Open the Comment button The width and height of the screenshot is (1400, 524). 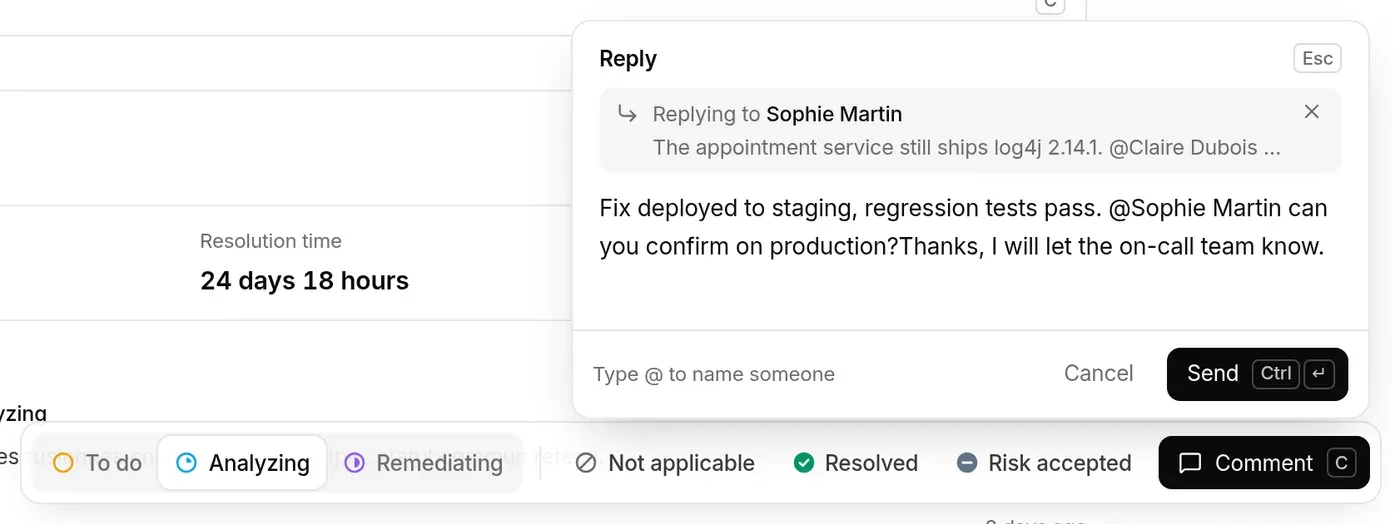coord(1264,463)
